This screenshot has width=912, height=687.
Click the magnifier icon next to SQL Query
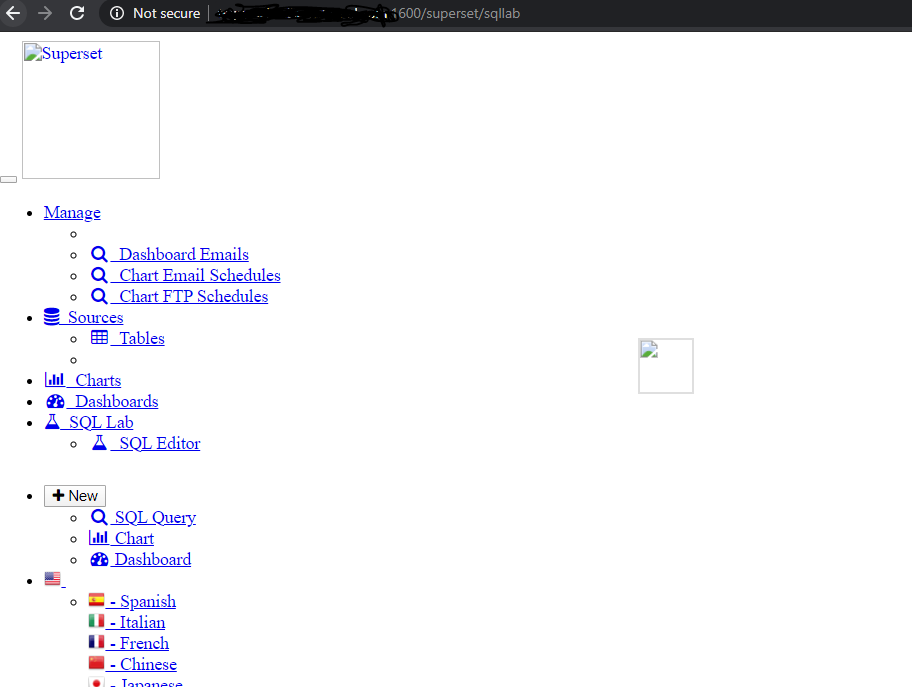(x=99, y=517)
